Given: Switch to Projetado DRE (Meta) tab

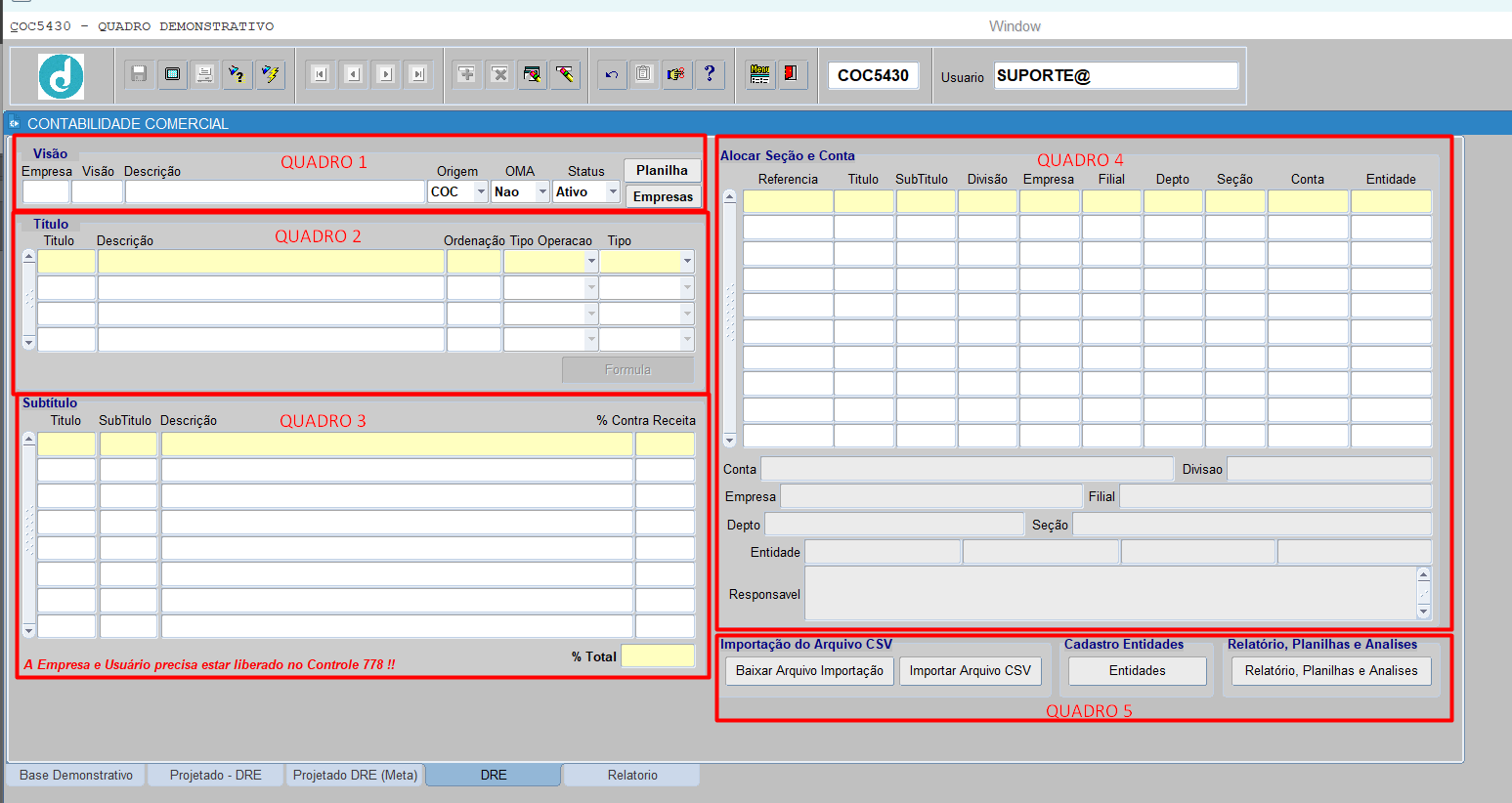Looking at the screenshot, I should tap(356, 775).
